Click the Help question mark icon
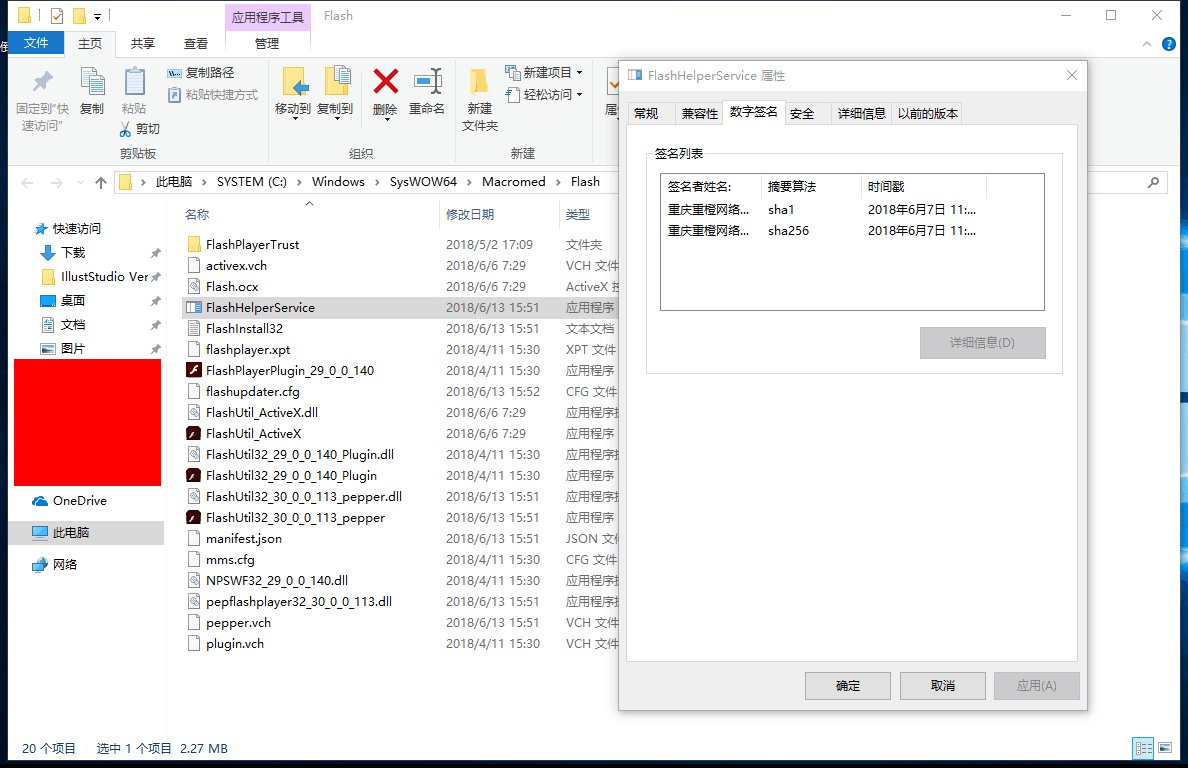Image resolution: width=1188 pixels, height=768 pixels. coord(1169,44)
